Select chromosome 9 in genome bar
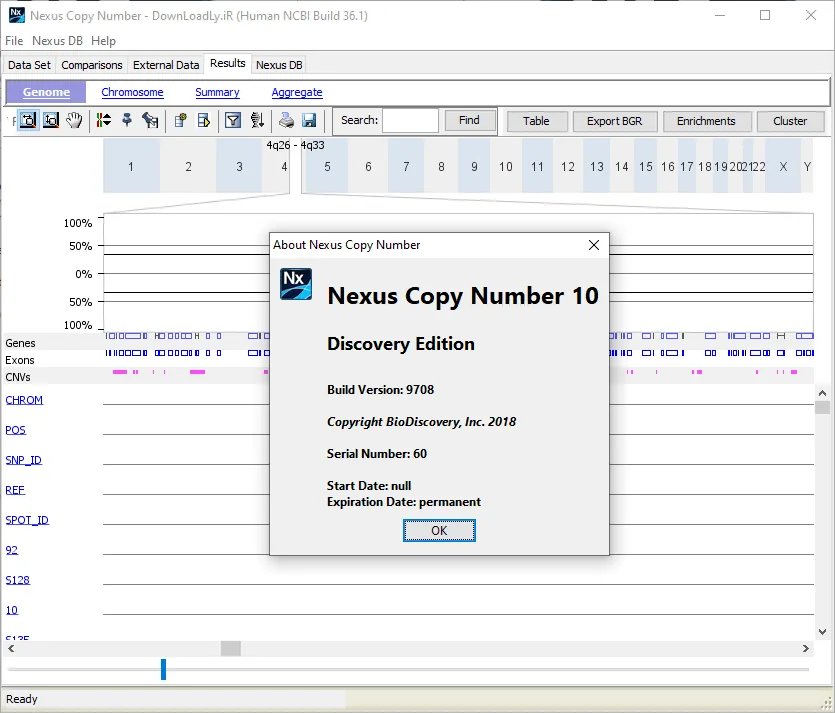Screen dimensions: 835x713 [474, 167]
